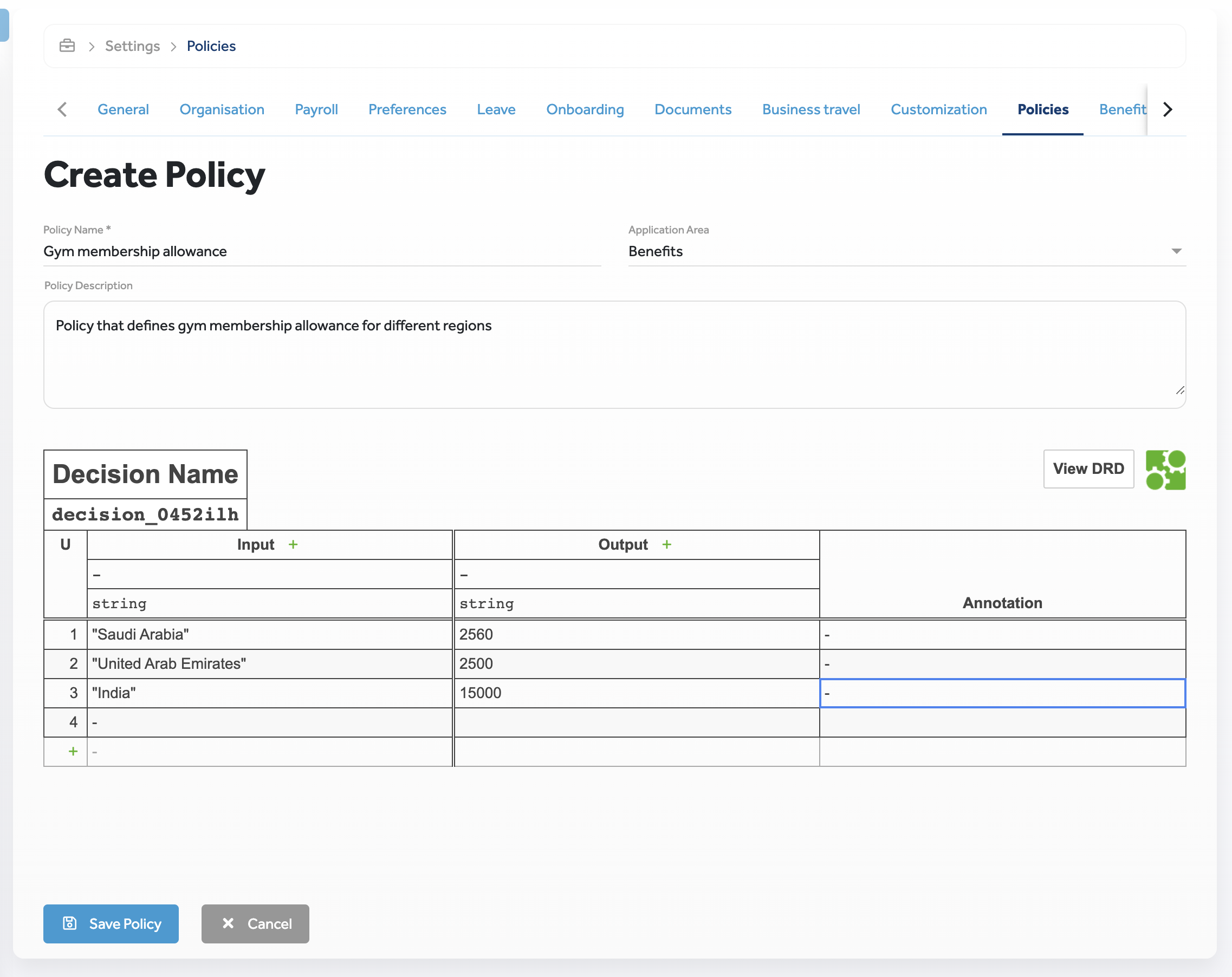
Task: Add a new rule with green plus
Action: click(x=73, y=751)
